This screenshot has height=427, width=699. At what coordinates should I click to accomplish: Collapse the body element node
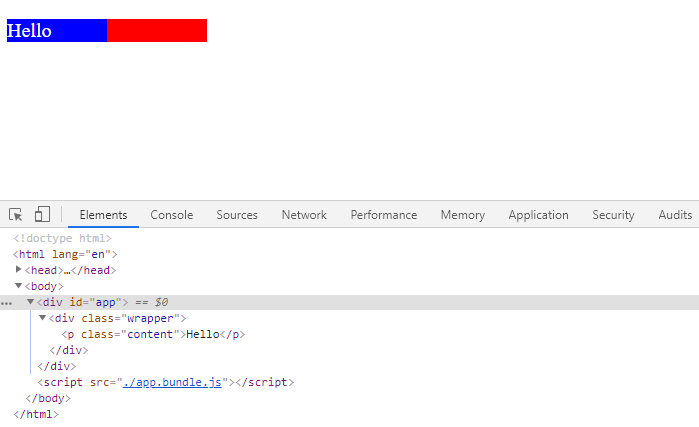click(x=19, y=286)
